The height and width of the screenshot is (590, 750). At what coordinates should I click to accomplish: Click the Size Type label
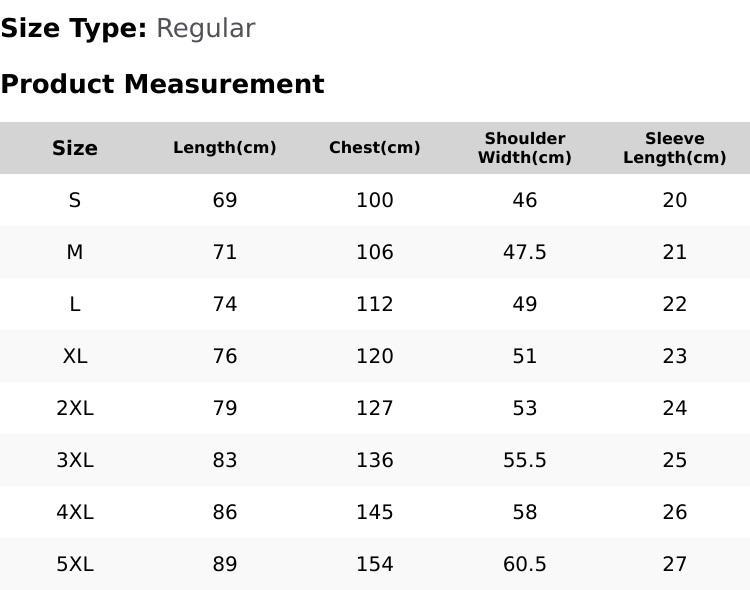74,29
